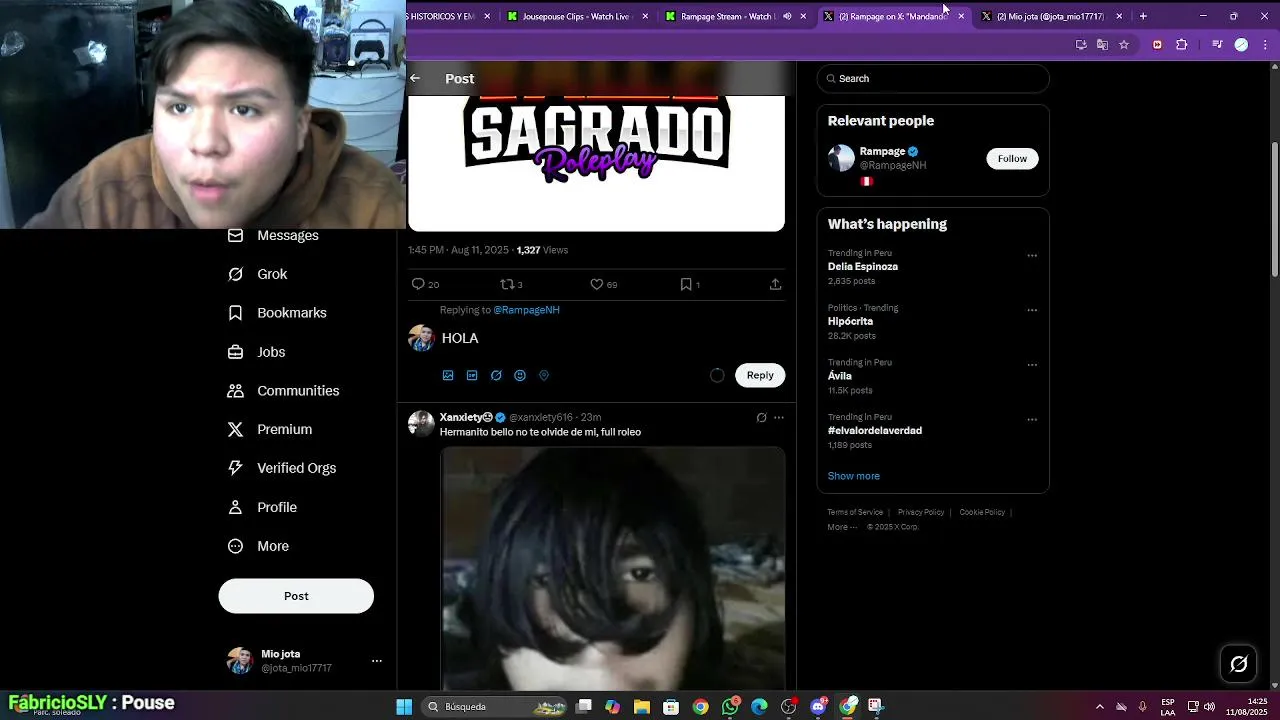
Task: Click the share icon on the post
Action: click(775, 284)
